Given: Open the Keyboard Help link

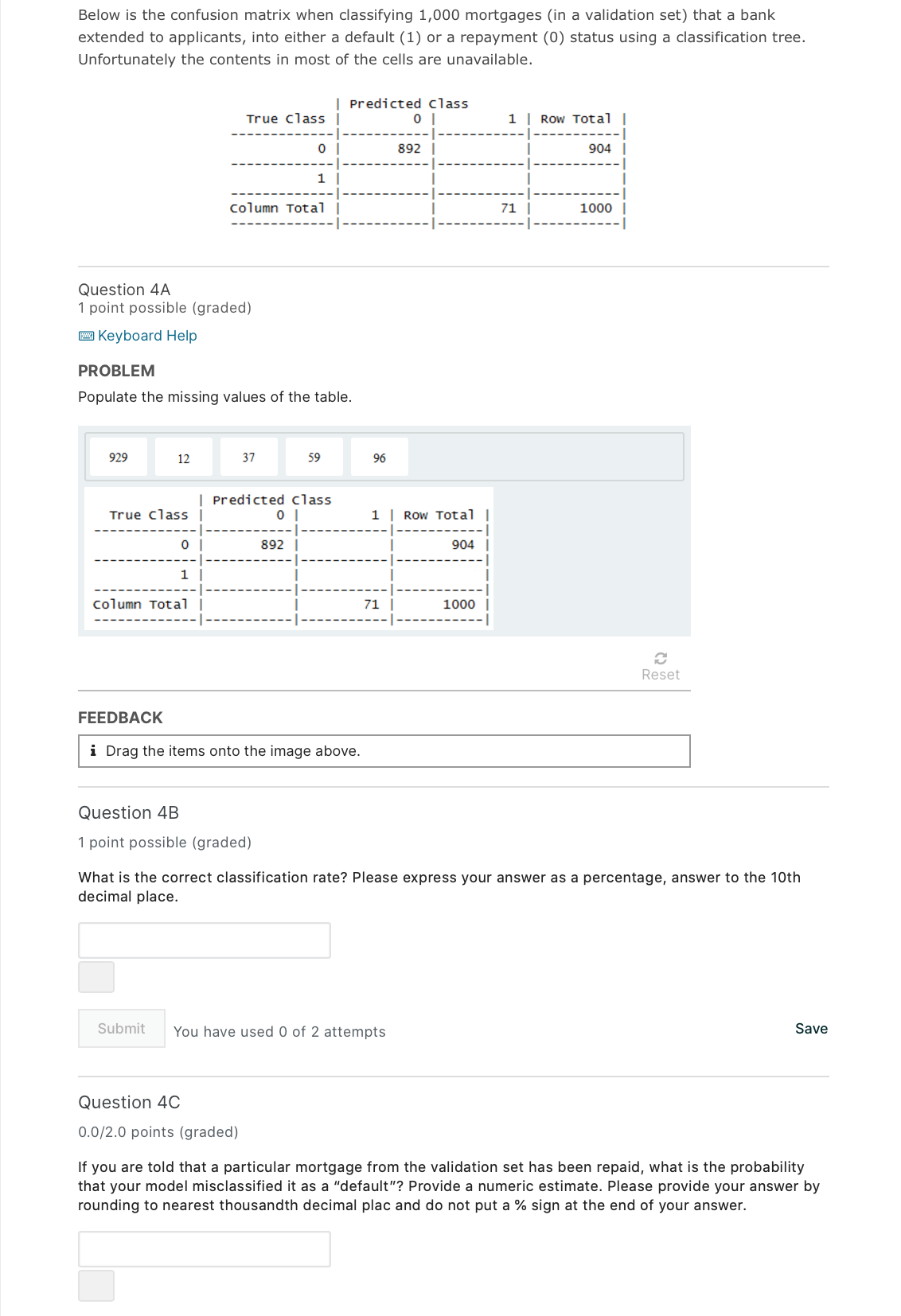Looking at the screenshot, I should [x=147, y=336].
